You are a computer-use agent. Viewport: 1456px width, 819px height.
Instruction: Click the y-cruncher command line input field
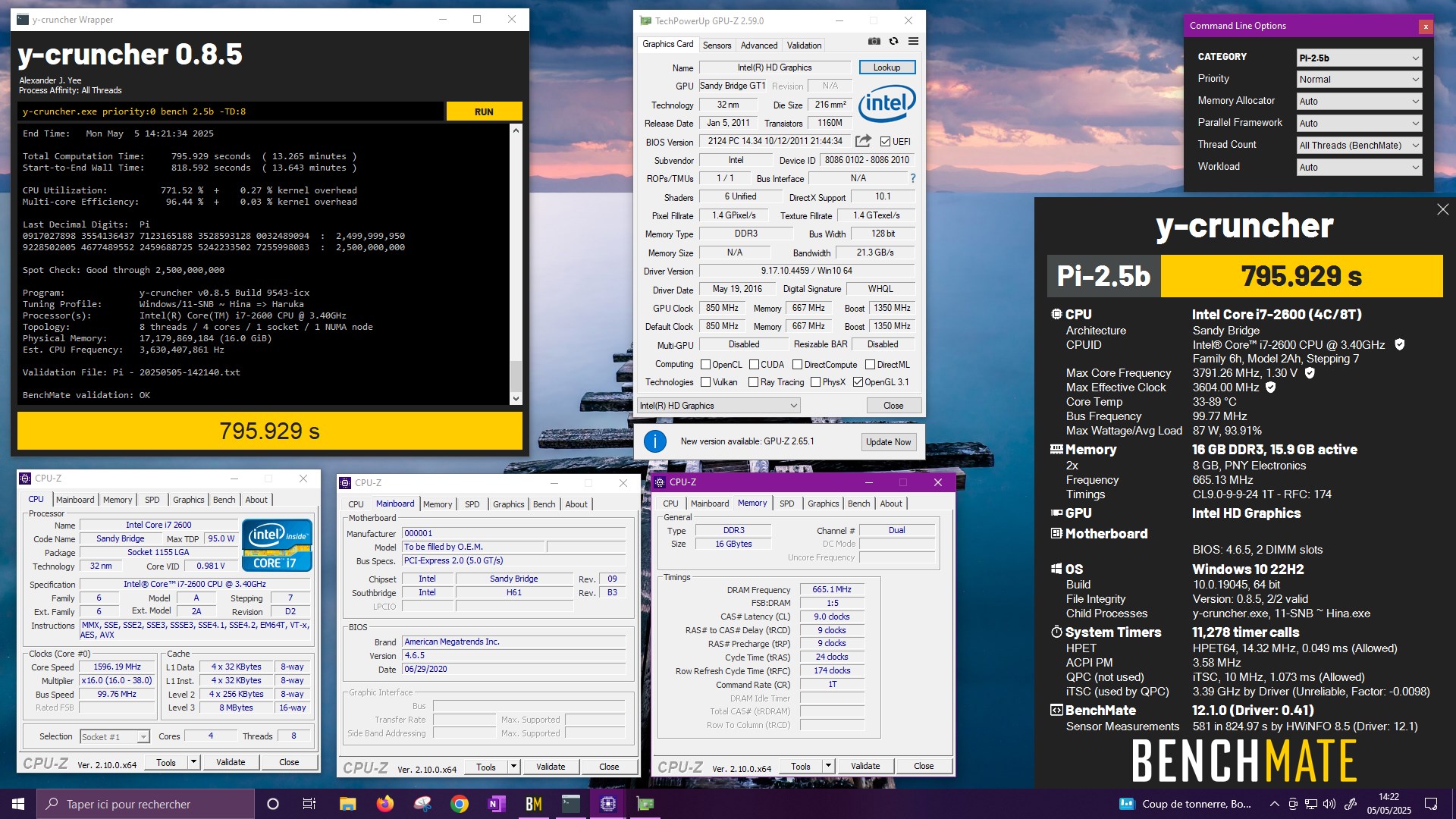231,111
